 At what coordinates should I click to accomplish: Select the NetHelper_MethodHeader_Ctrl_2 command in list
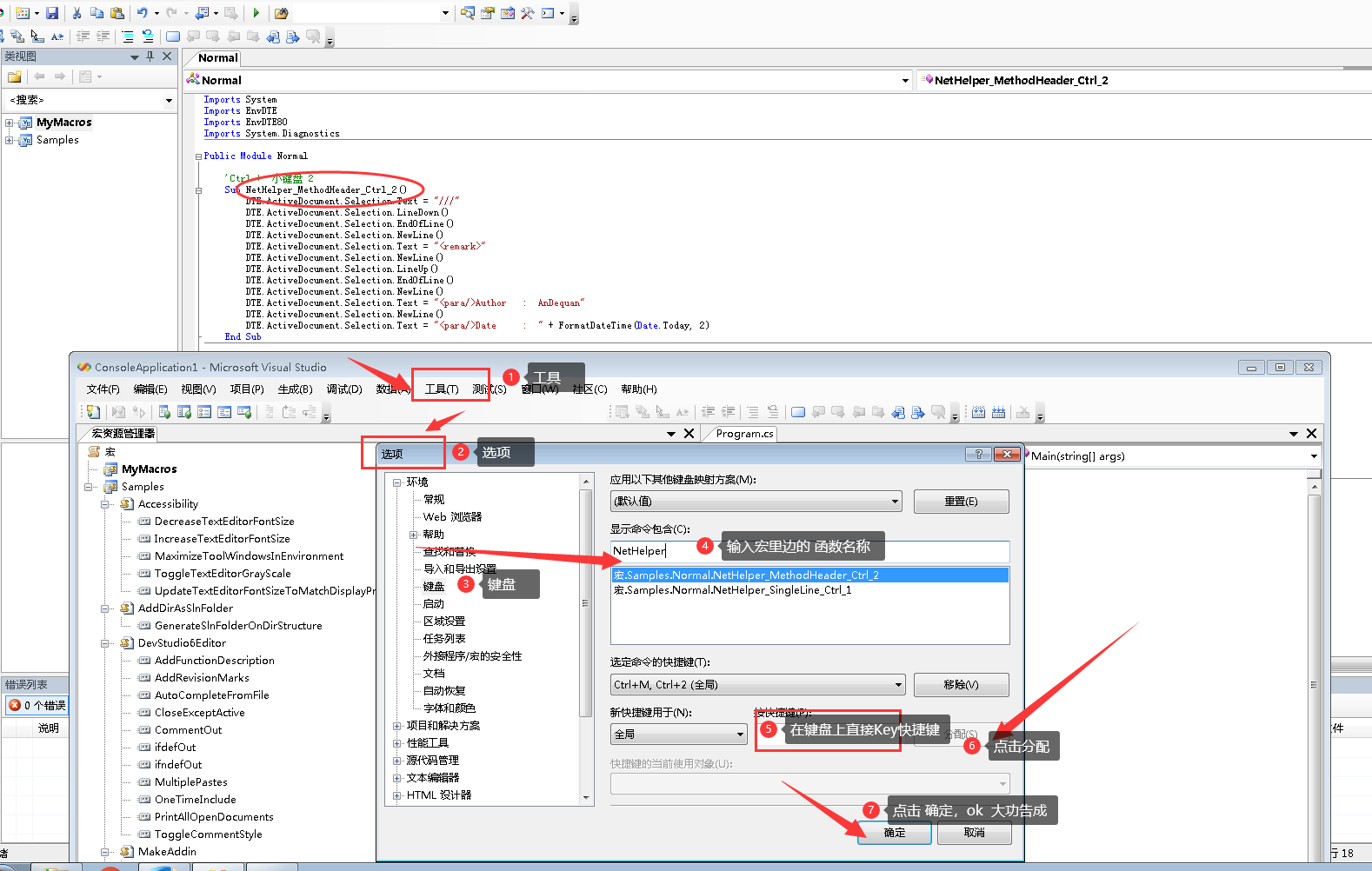pos(809,575)
